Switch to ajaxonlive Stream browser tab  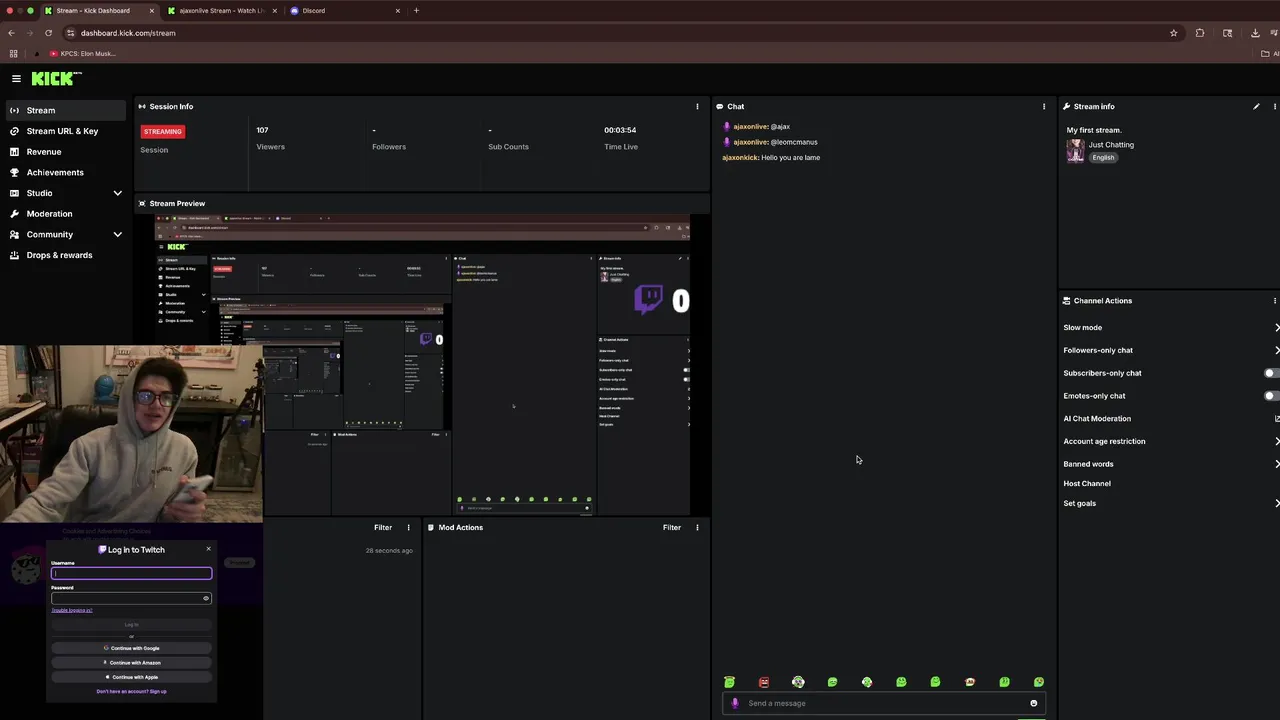[x=221, y=10]
